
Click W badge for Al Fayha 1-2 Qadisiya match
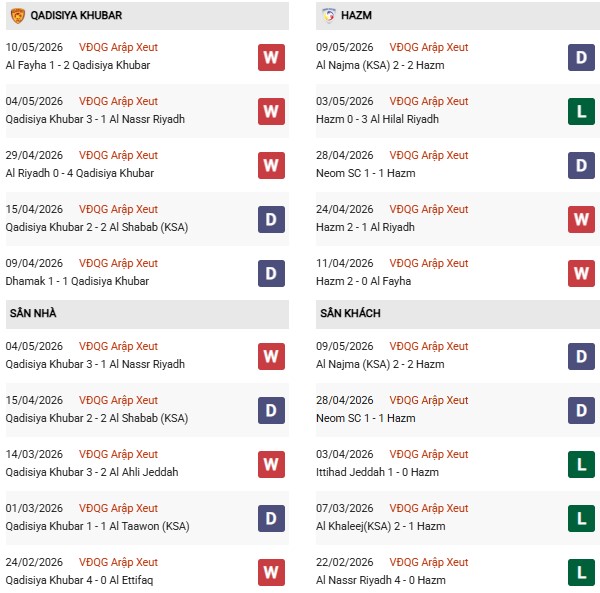(x=271, y=57)
